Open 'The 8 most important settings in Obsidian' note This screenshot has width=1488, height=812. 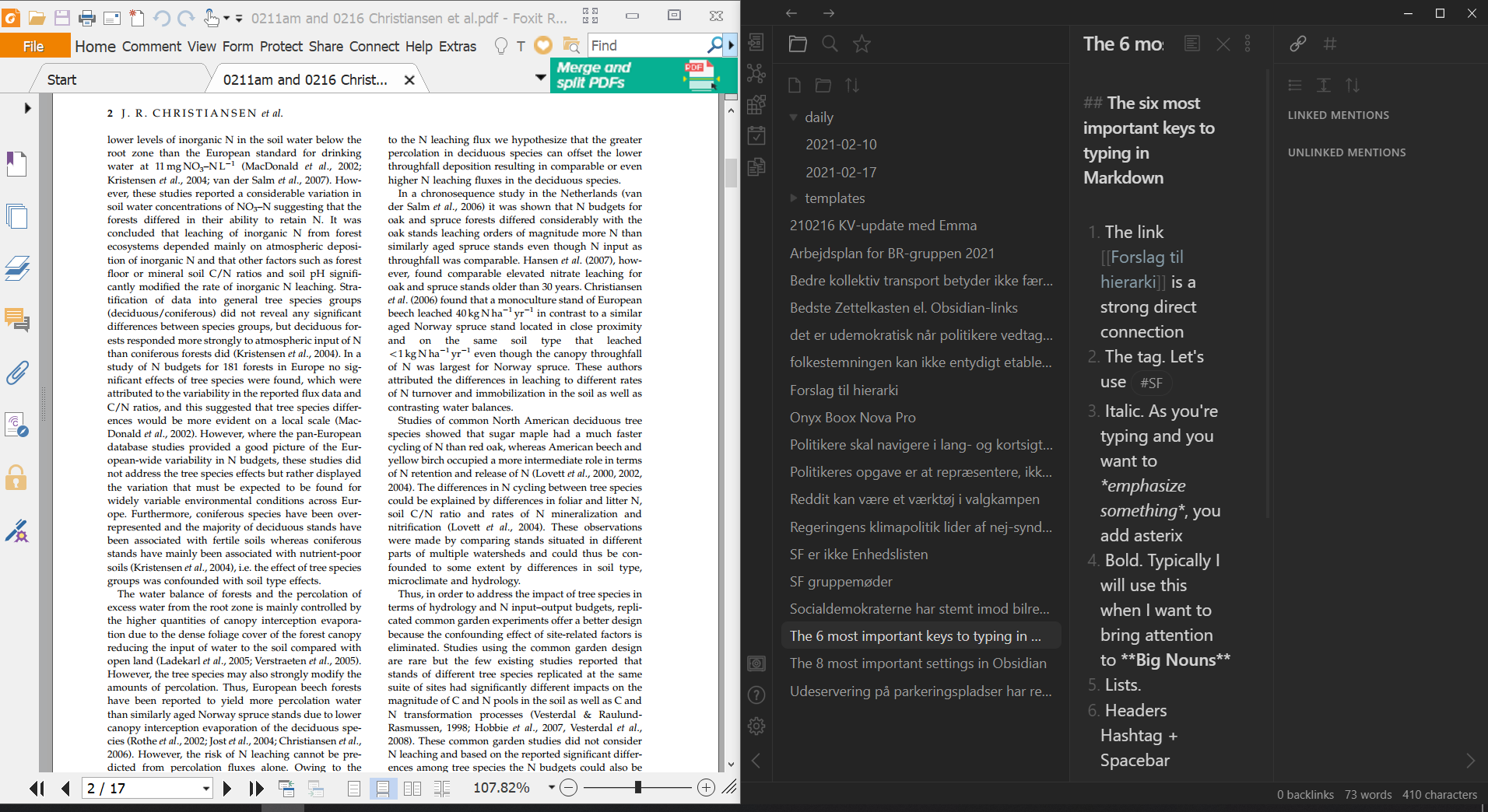918,663
